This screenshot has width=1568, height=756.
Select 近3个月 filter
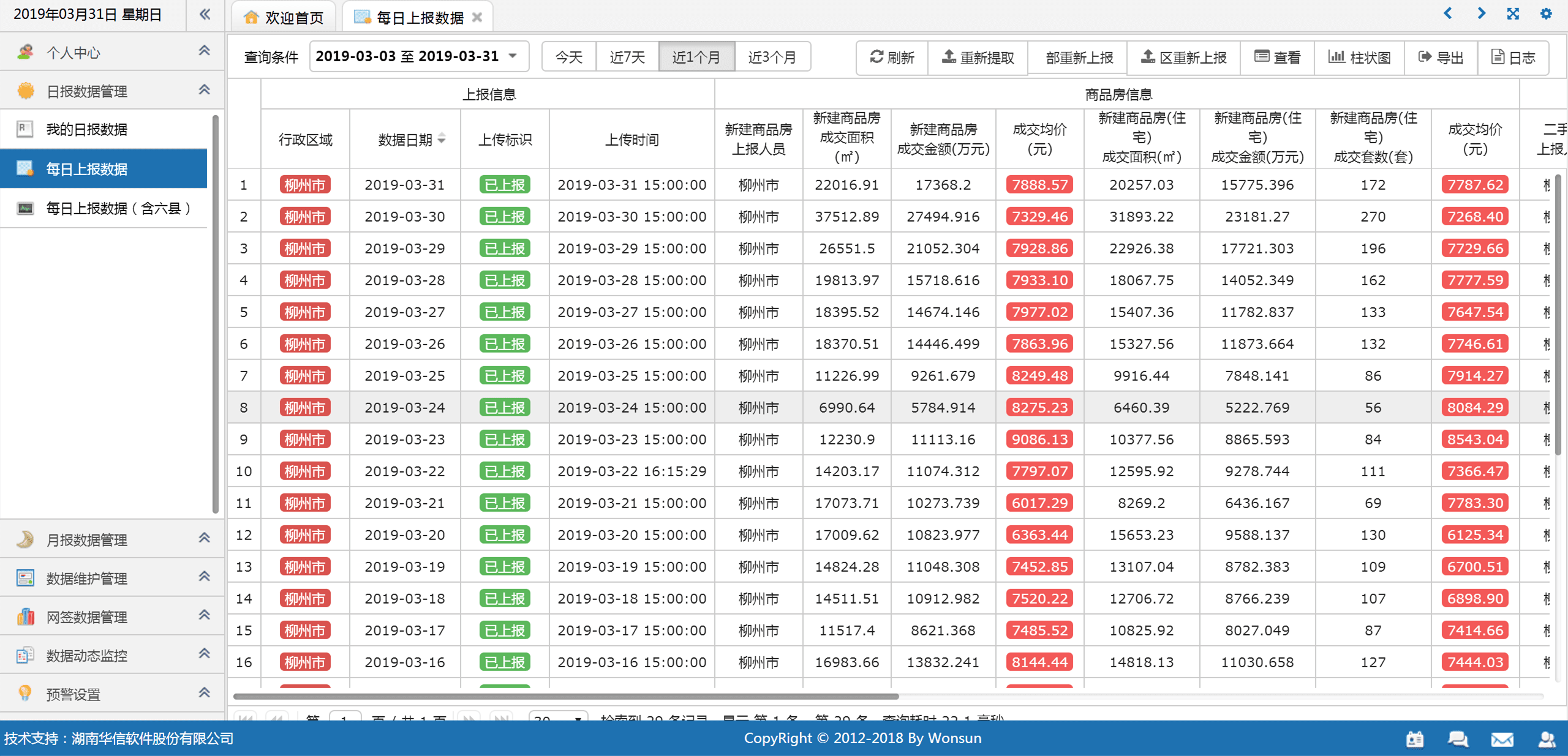[x=772, y=56]
